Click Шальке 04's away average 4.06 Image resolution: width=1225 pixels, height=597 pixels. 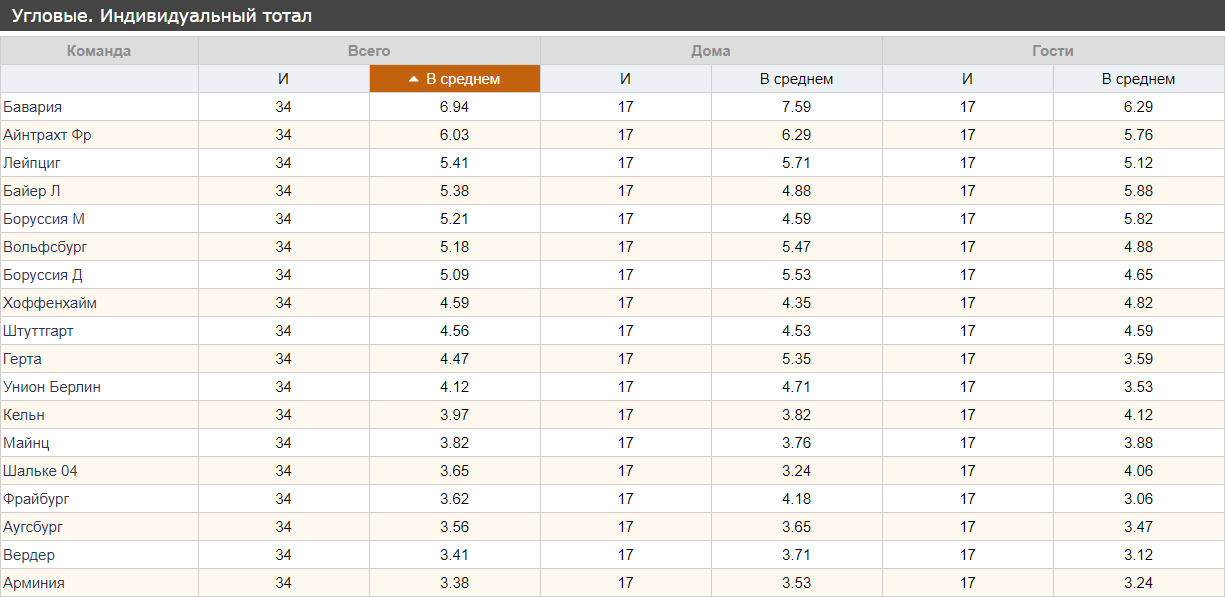coord(1139,471)
